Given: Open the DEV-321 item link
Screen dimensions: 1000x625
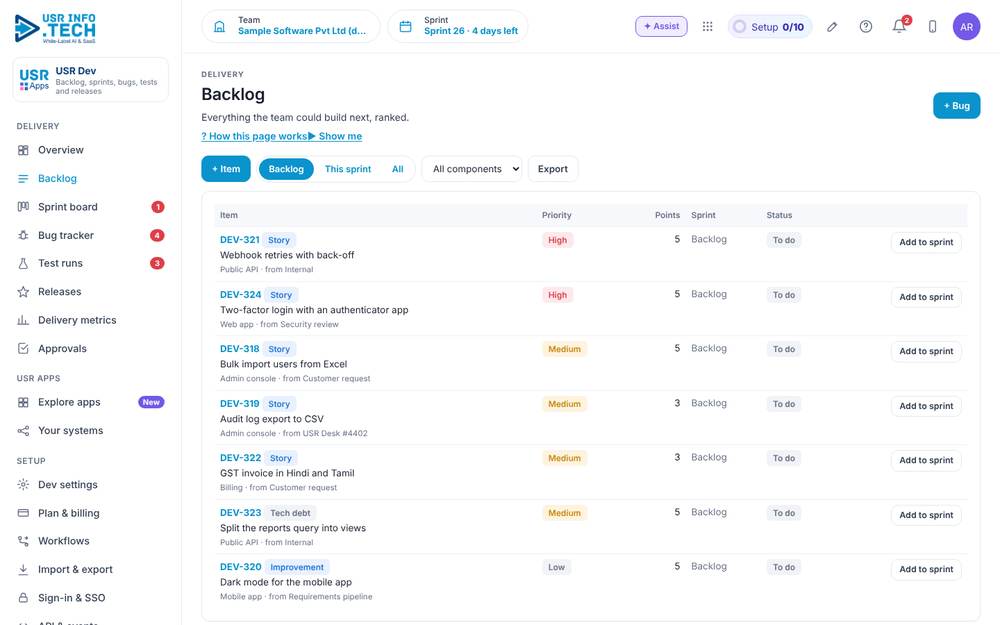Looking at the screenshot, I should tap(240, 240).
